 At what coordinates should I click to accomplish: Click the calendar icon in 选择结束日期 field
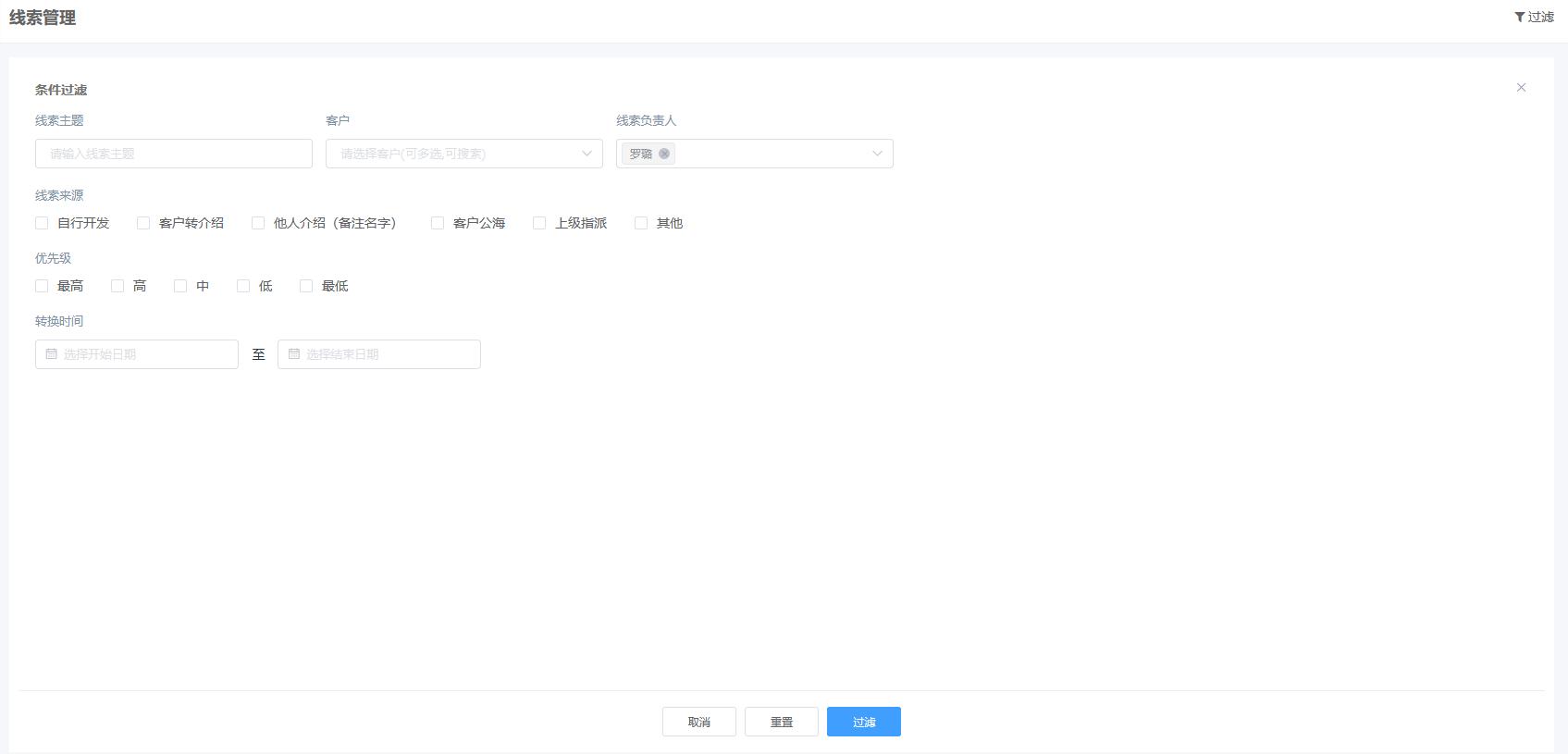(x=294, y=354)
